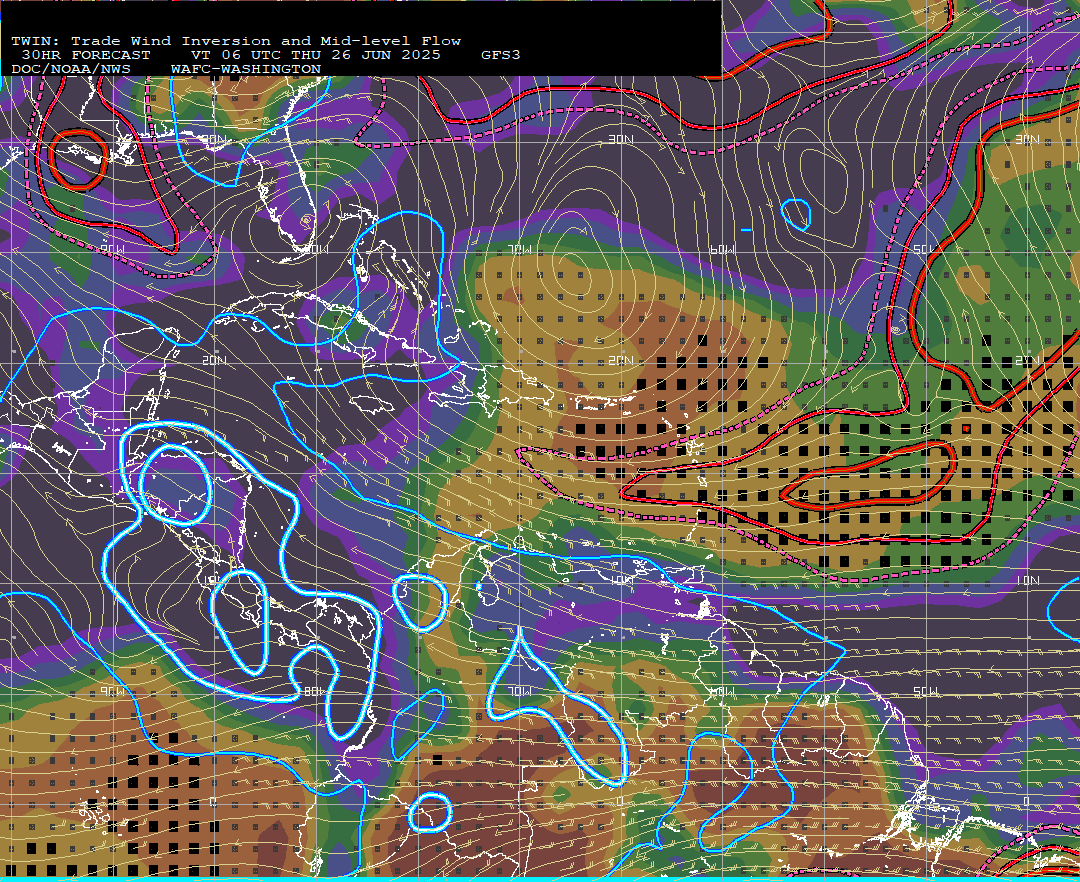Click the 'WAFC-WASHINGTON' header text
The image size is (1080, 882).
246,70
